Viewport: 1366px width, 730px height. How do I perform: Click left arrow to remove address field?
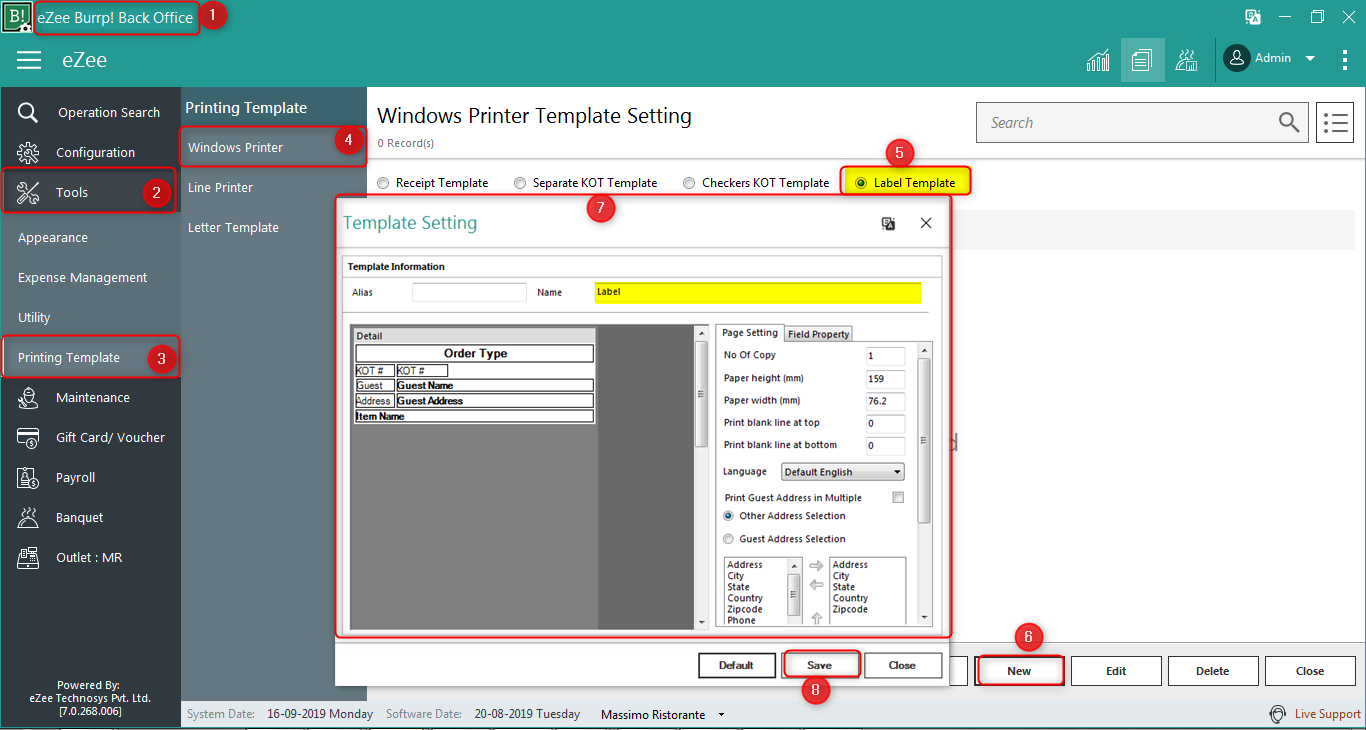(816, 585)
